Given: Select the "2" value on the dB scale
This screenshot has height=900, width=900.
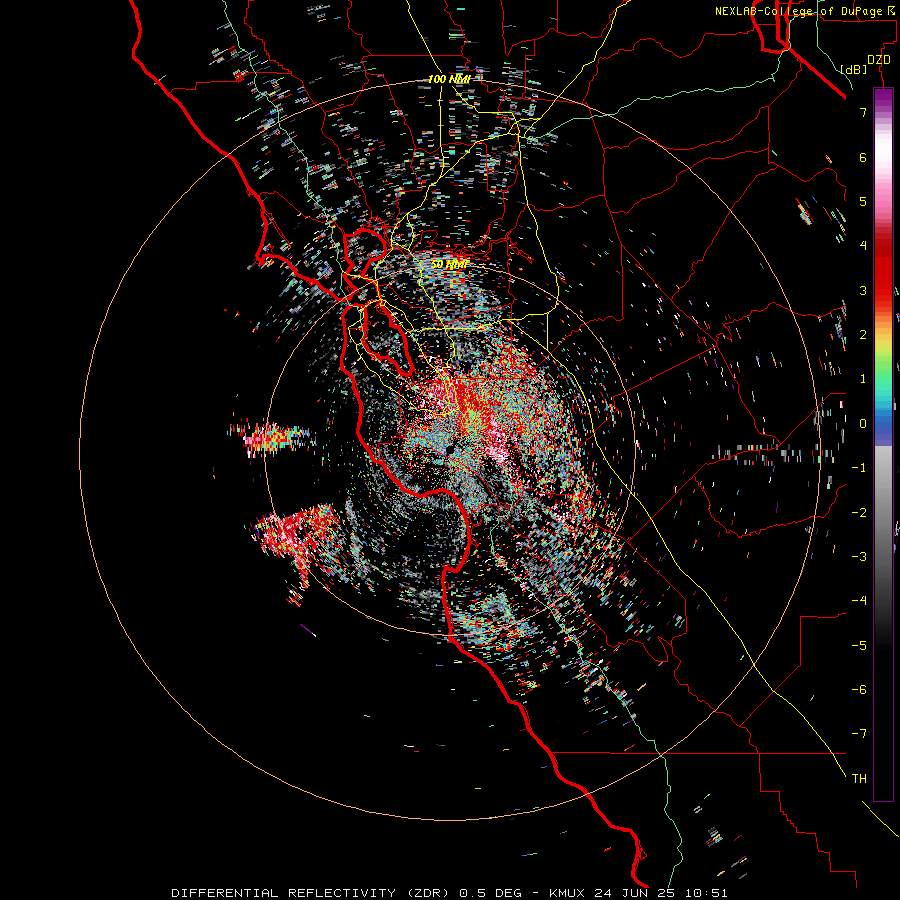Looking at the screenshot, I should (863, 335).
